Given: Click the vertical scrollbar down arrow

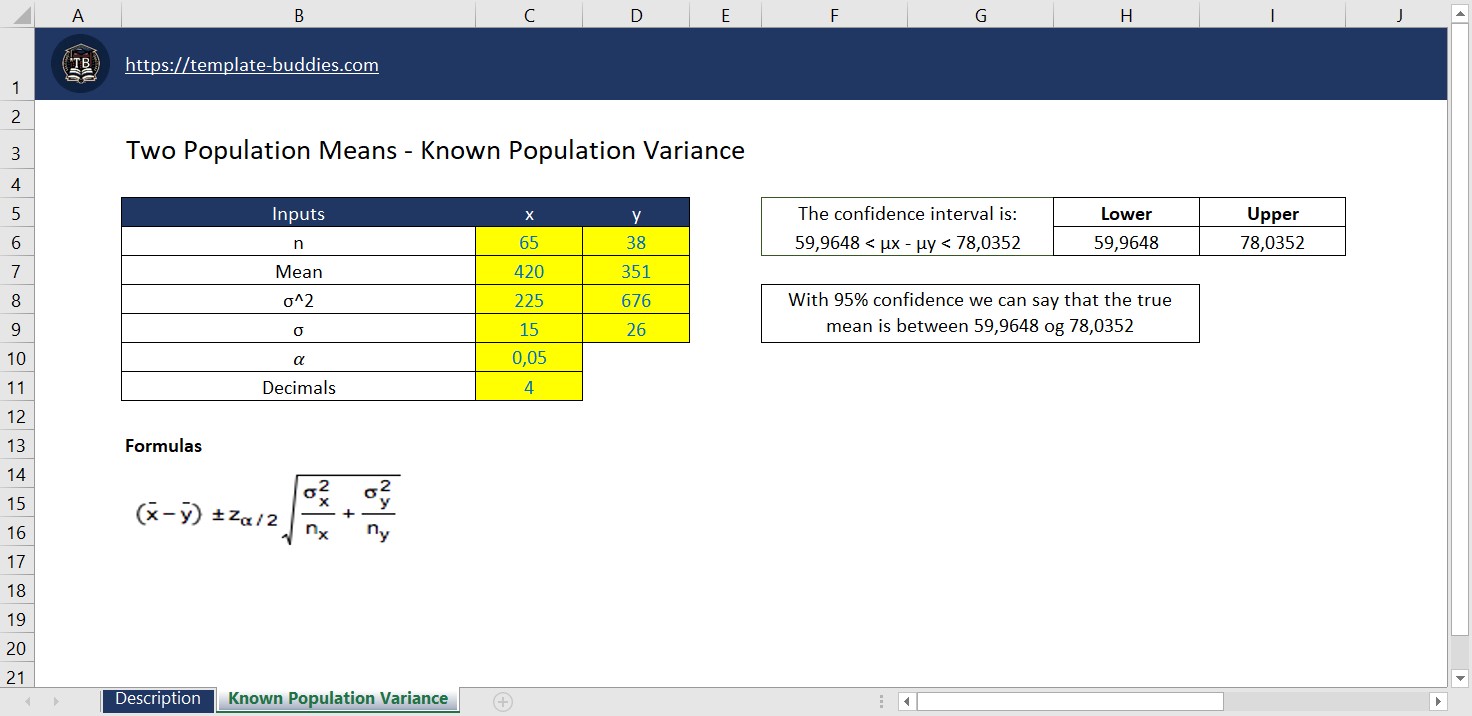Looking at the screenshot, I should point(1458,676).
